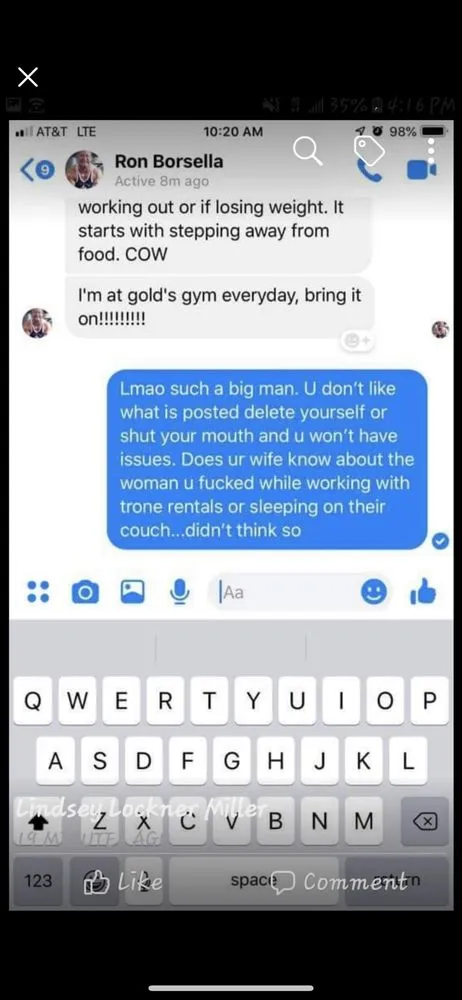Image resolution: width=462 pixels, height=1000 pixels.
Task: Send a thumbs-up like
Action: point(422,592)
